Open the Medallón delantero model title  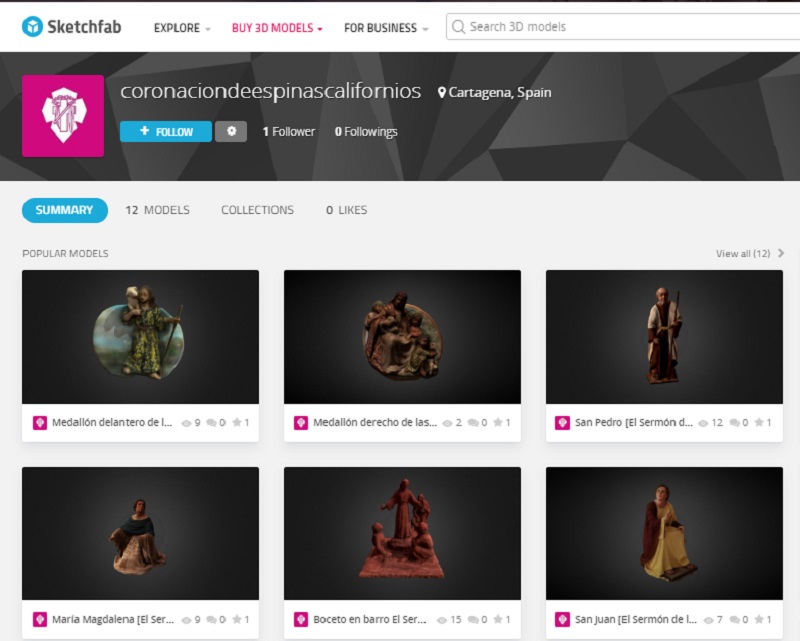[x=112, y=423]
